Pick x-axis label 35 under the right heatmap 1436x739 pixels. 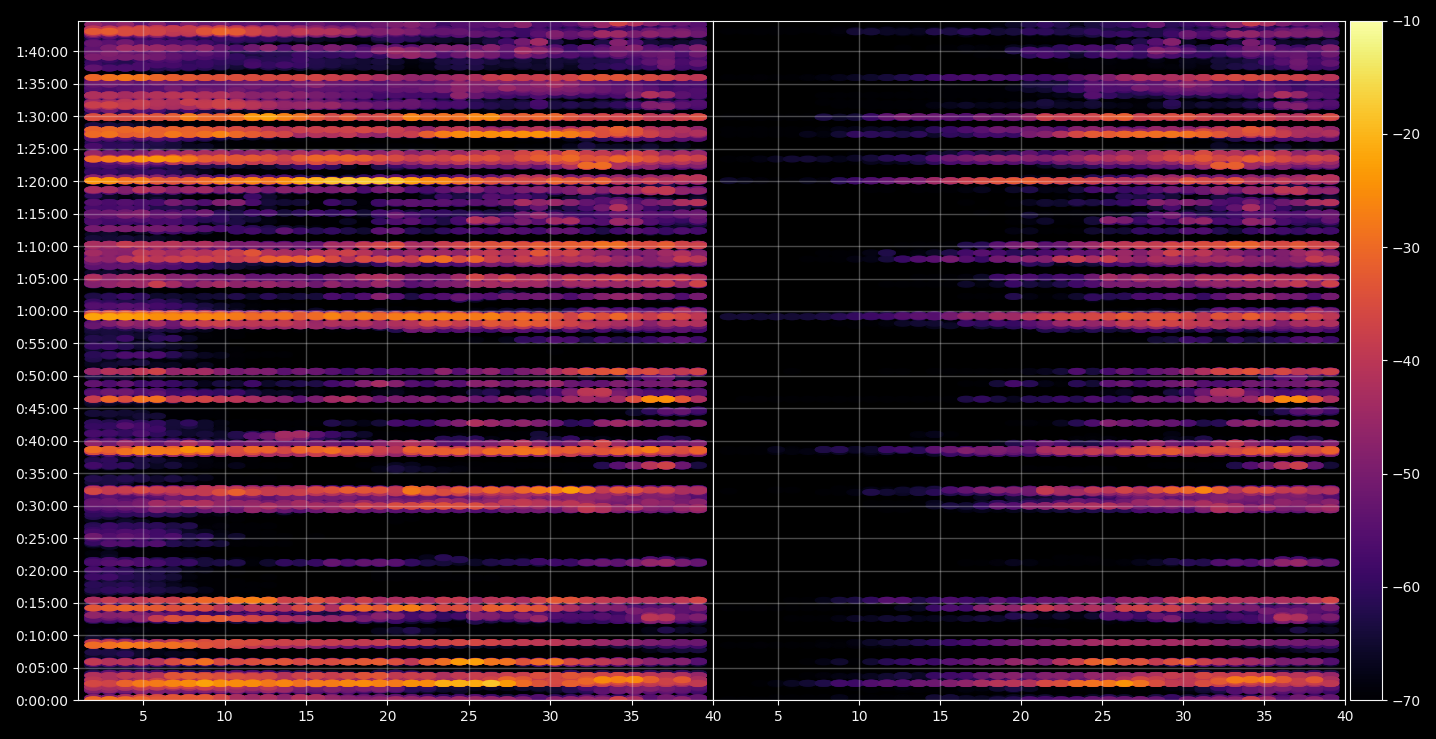1264,717
